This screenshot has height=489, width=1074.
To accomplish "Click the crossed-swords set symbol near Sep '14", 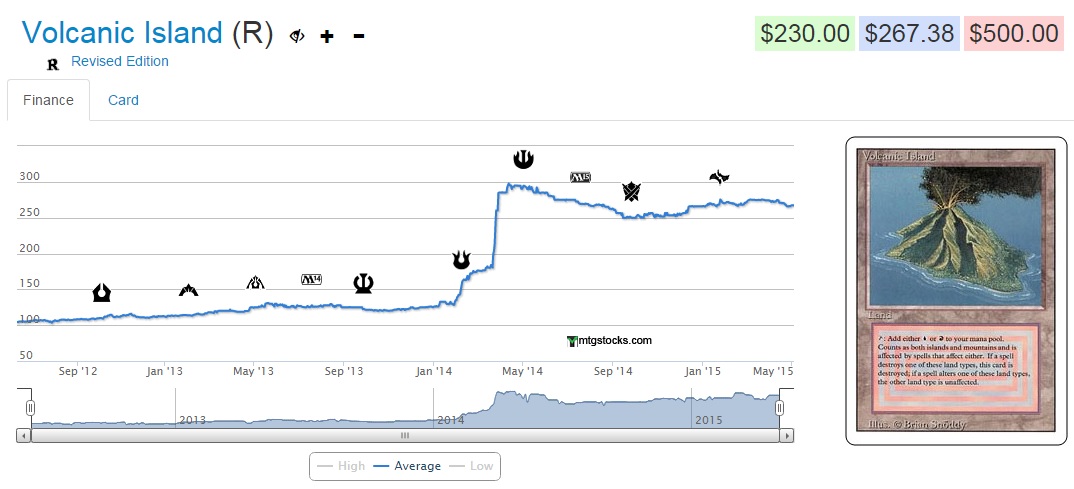I will 631,190.
